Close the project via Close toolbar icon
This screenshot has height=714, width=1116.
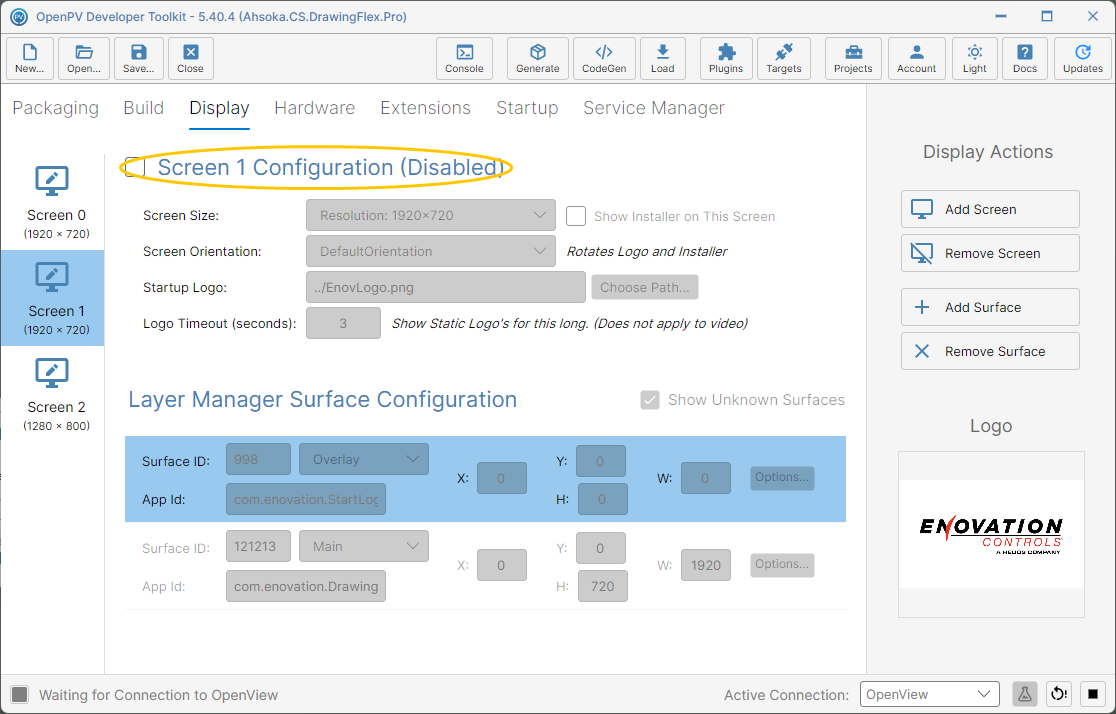191,58
